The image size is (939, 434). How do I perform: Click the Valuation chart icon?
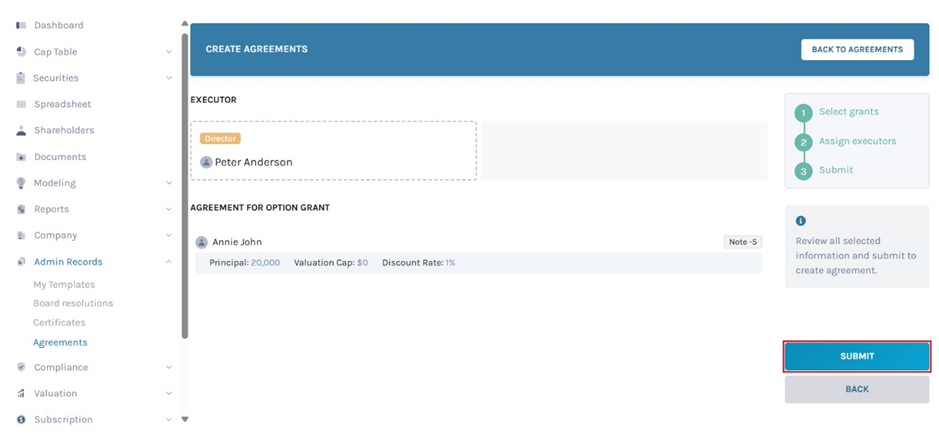[21, 394]
